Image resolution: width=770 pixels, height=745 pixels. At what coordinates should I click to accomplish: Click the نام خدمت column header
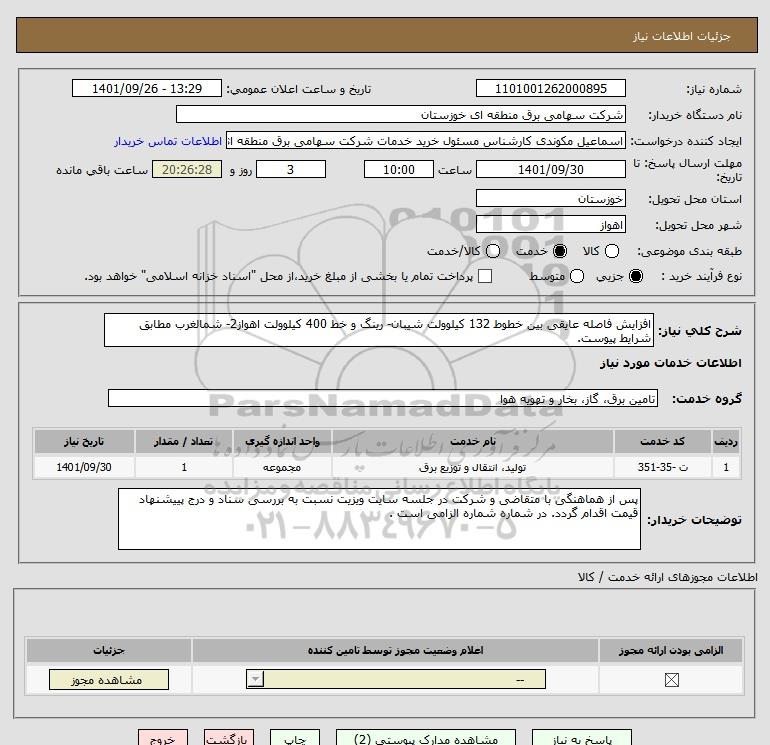click(472, 441)
